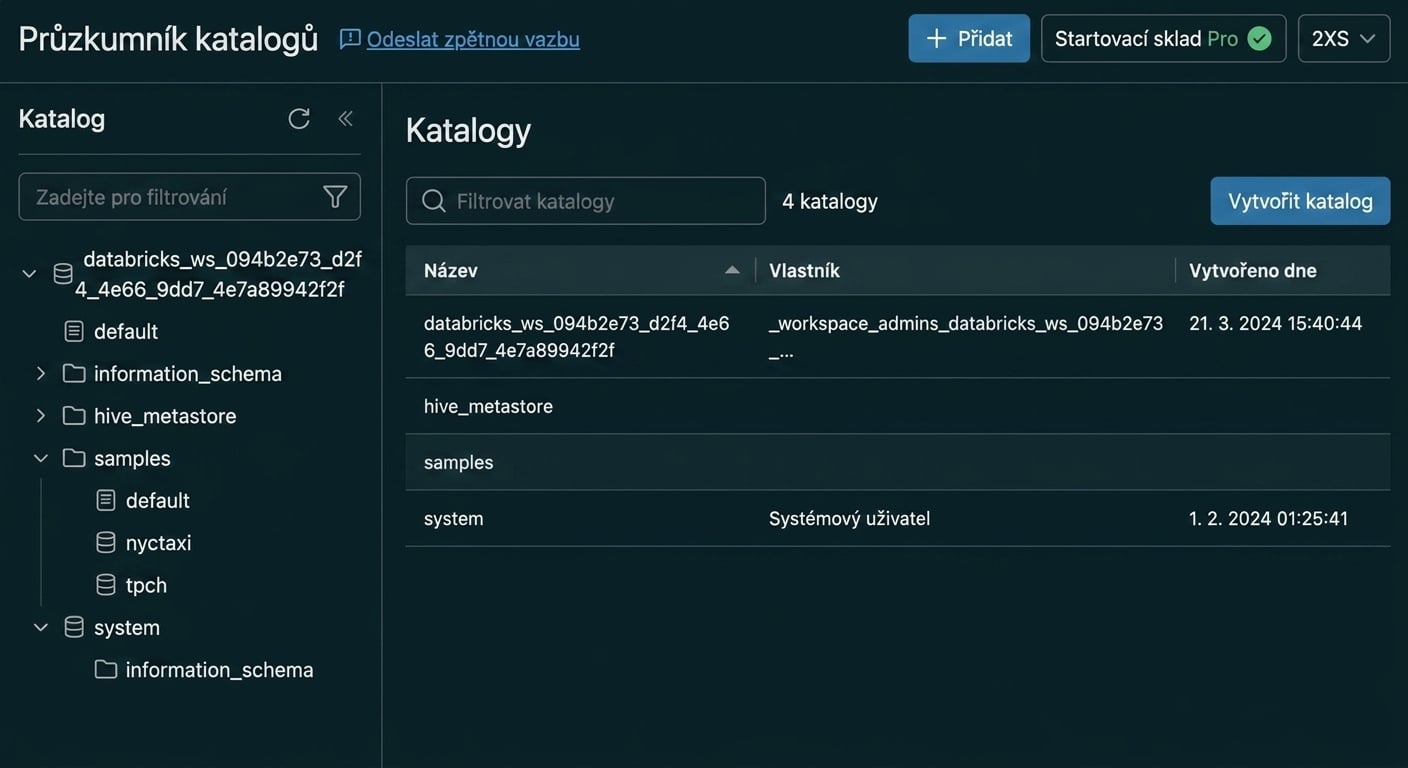Select default under databricks_ws in tree
The width and height of the screenshot is (1408, 768).
point(126,331)
